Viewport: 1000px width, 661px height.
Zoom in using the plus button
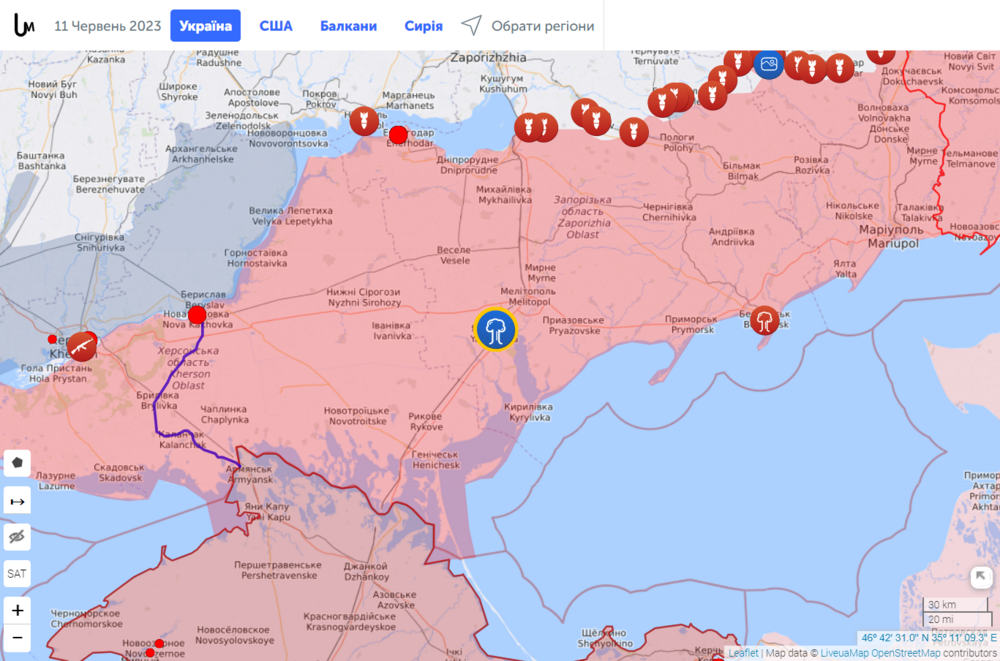[x=17, y=608]
